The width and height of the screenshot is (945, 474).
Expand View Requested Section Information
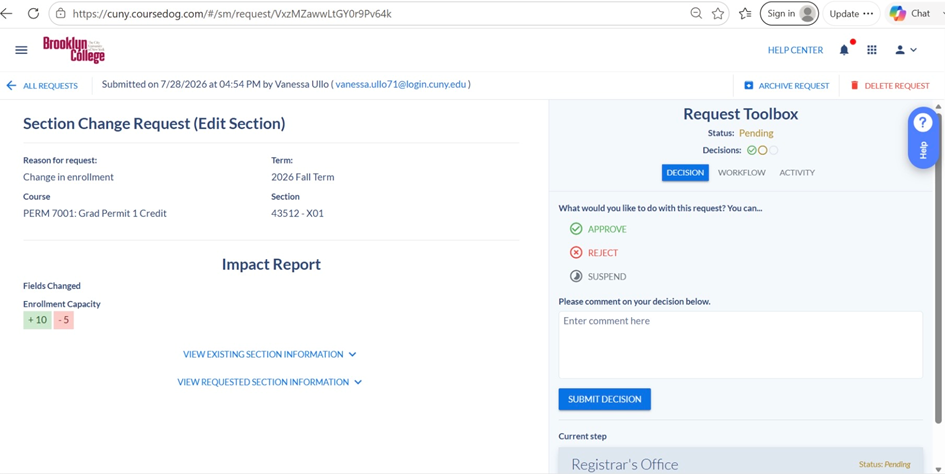tap(270, 382)
